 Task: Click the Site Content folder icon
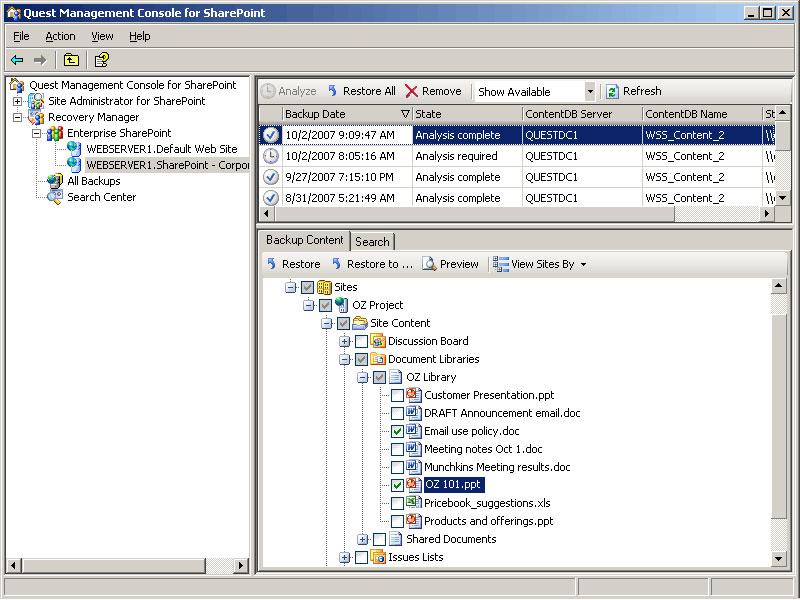click(360, 323)
